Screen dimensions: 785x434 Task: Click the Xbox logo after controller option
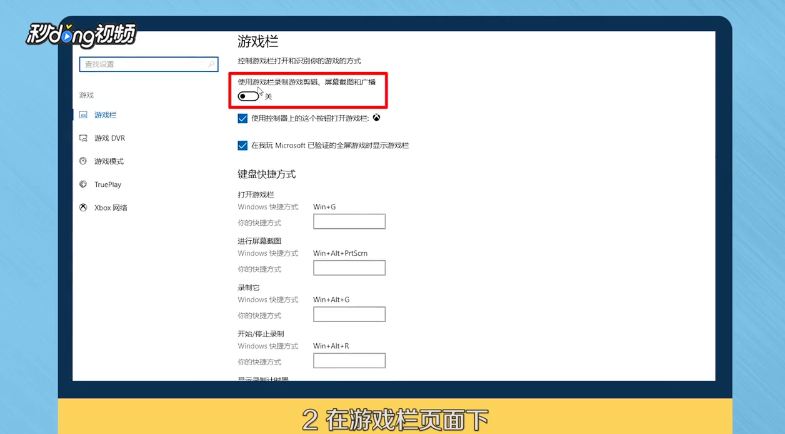376,118
